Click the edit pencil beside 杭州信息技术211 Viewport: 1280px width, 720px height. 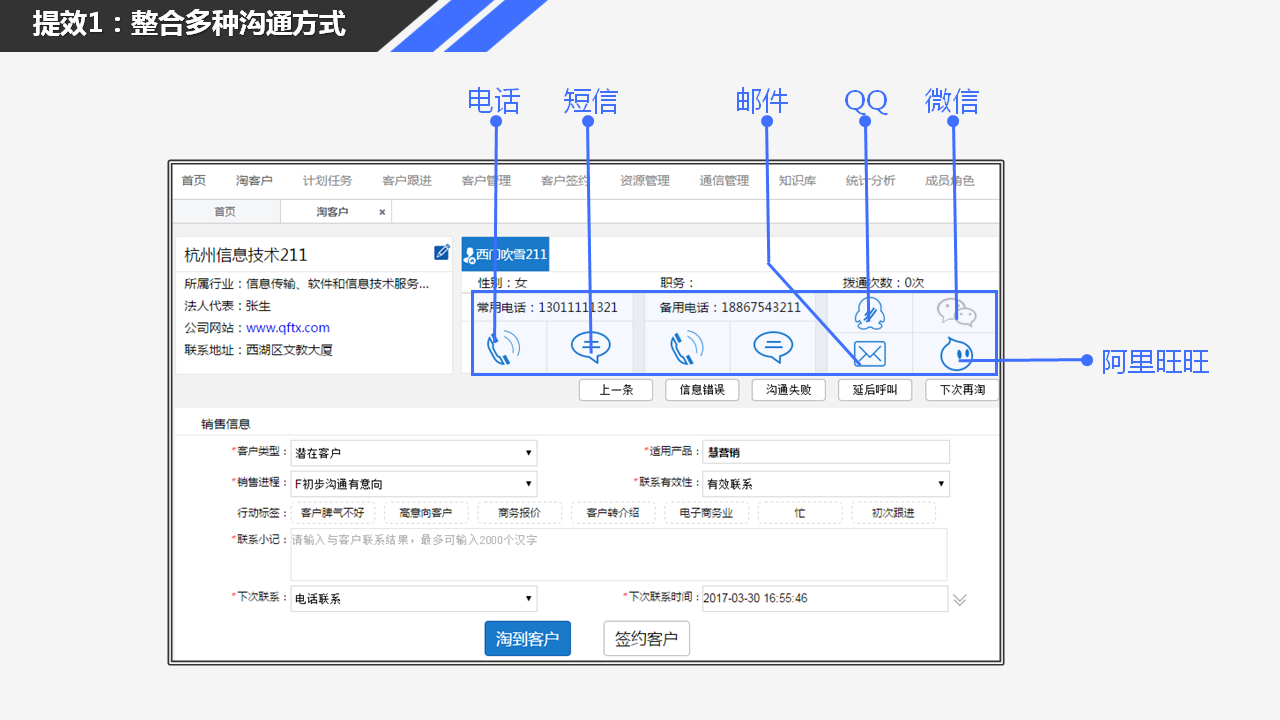click(x=441, y=253)
